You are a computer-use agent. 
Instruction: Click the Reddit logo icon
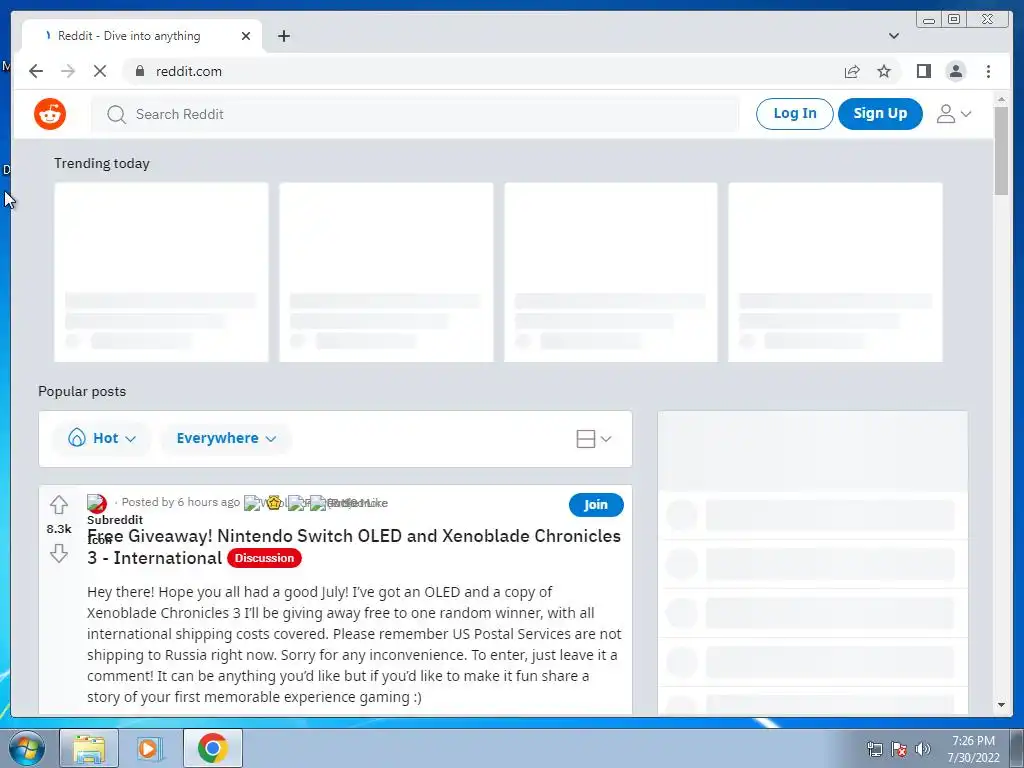(x=50, y=114)
